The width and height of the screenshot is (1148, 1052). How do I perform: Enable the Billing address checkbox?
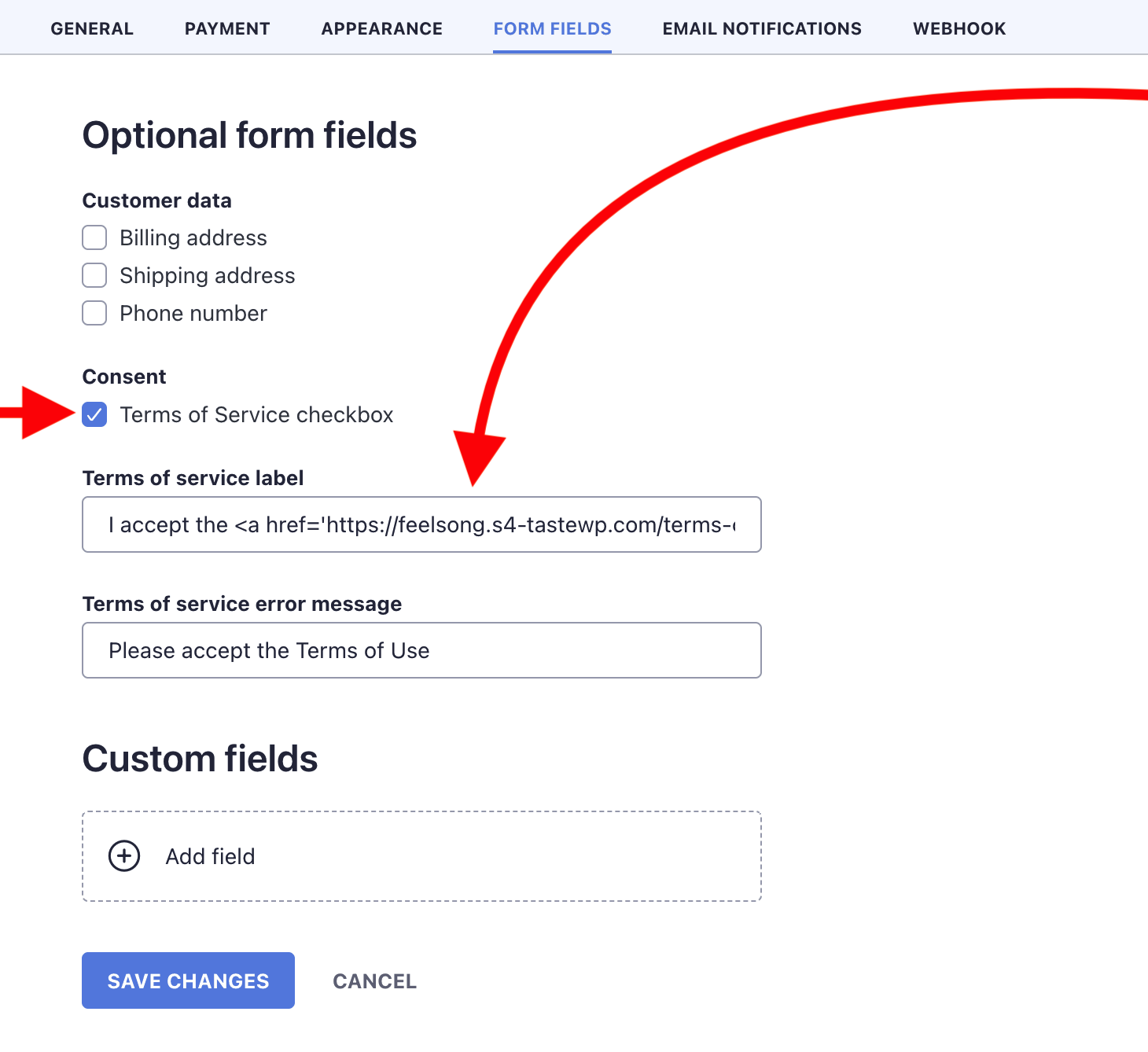(x=94, y=237)
